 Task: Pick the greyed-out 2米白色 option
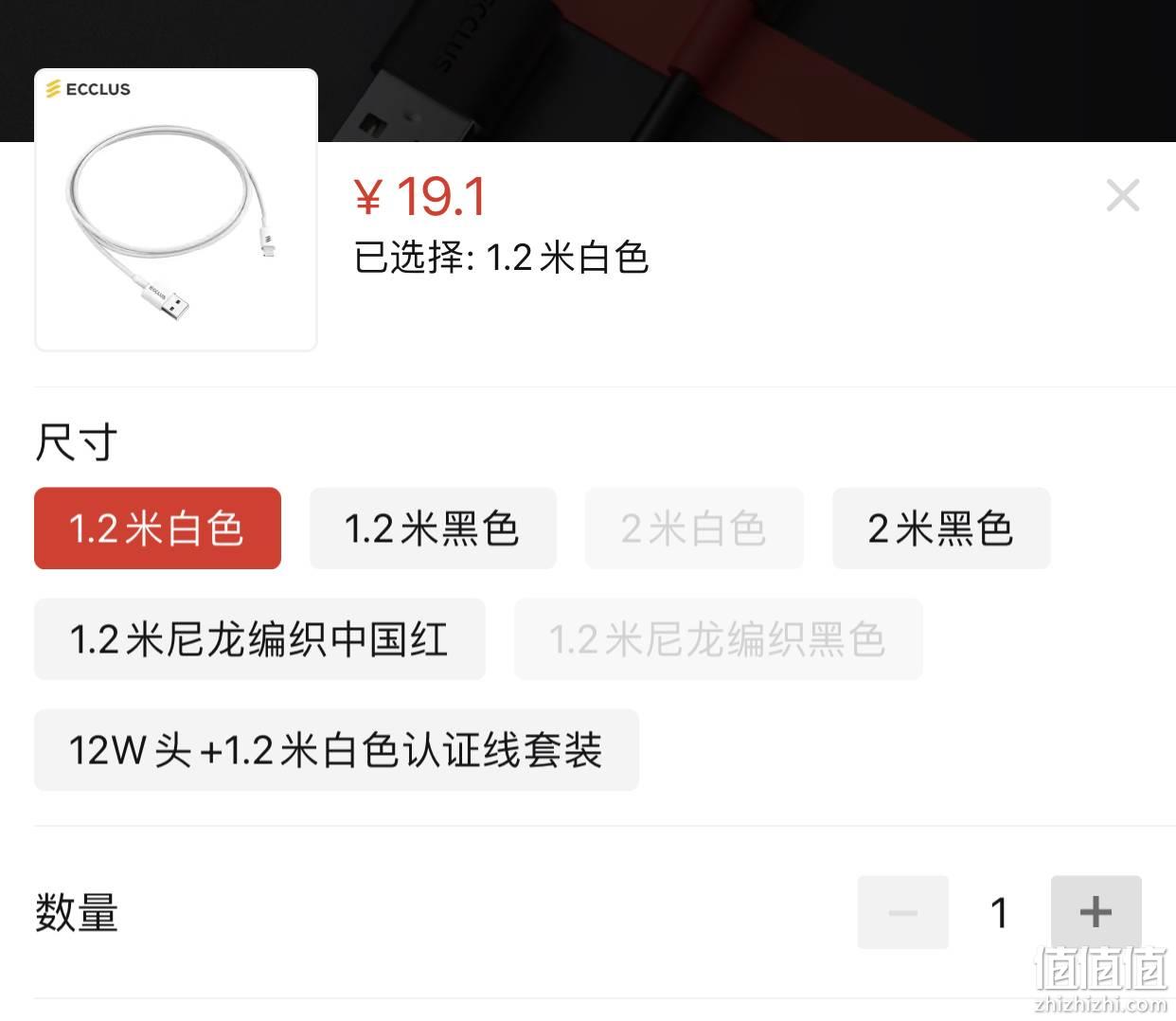point(694,528)
